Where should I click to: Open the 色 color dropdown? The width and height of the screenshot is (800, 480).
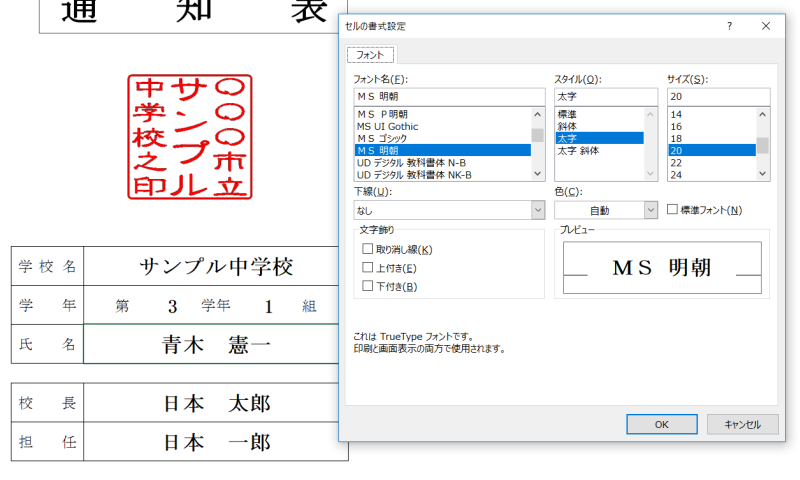point(651,210)
